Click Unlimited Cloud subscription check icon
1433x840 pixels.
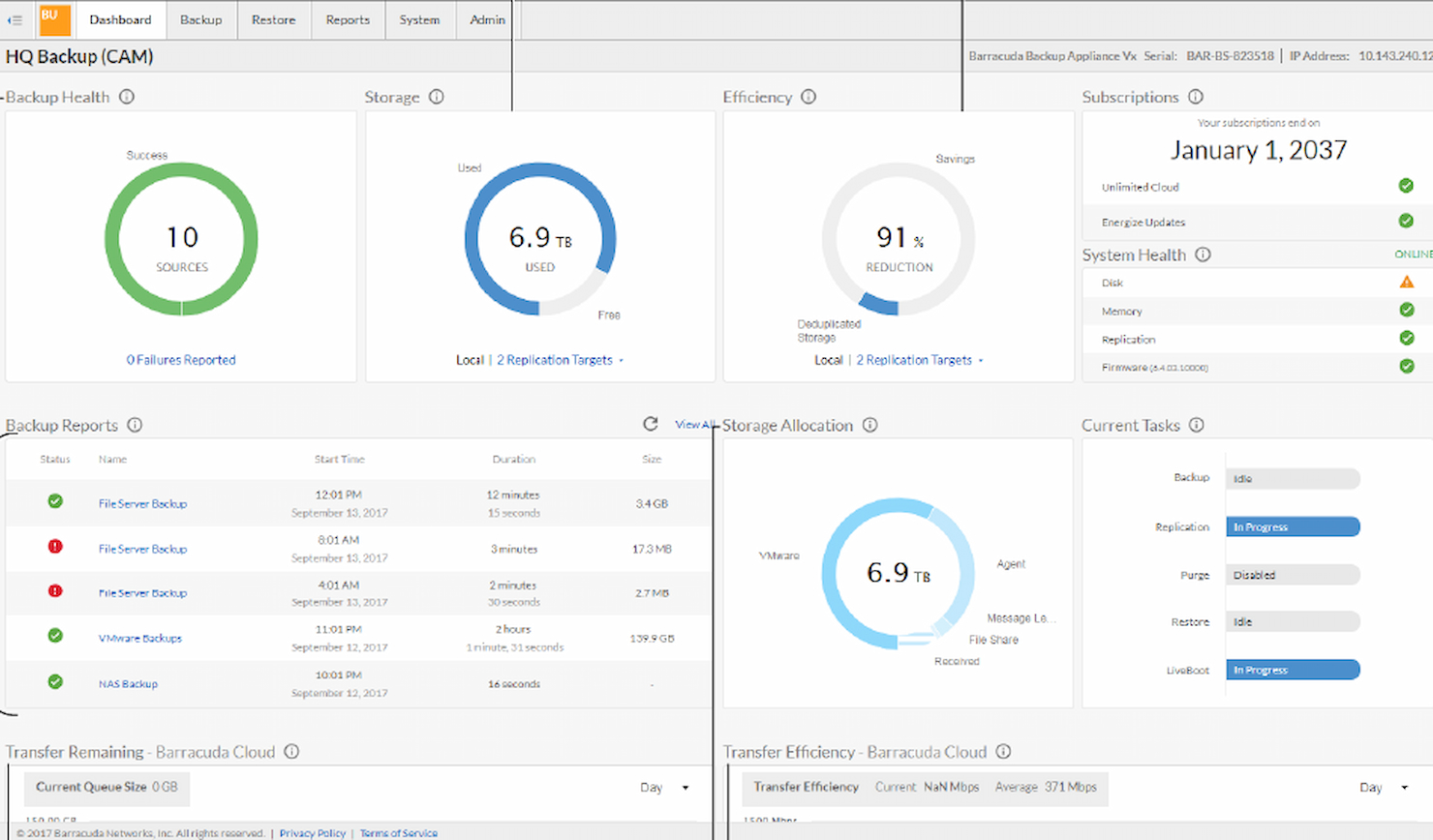[x=1406, y=186]
